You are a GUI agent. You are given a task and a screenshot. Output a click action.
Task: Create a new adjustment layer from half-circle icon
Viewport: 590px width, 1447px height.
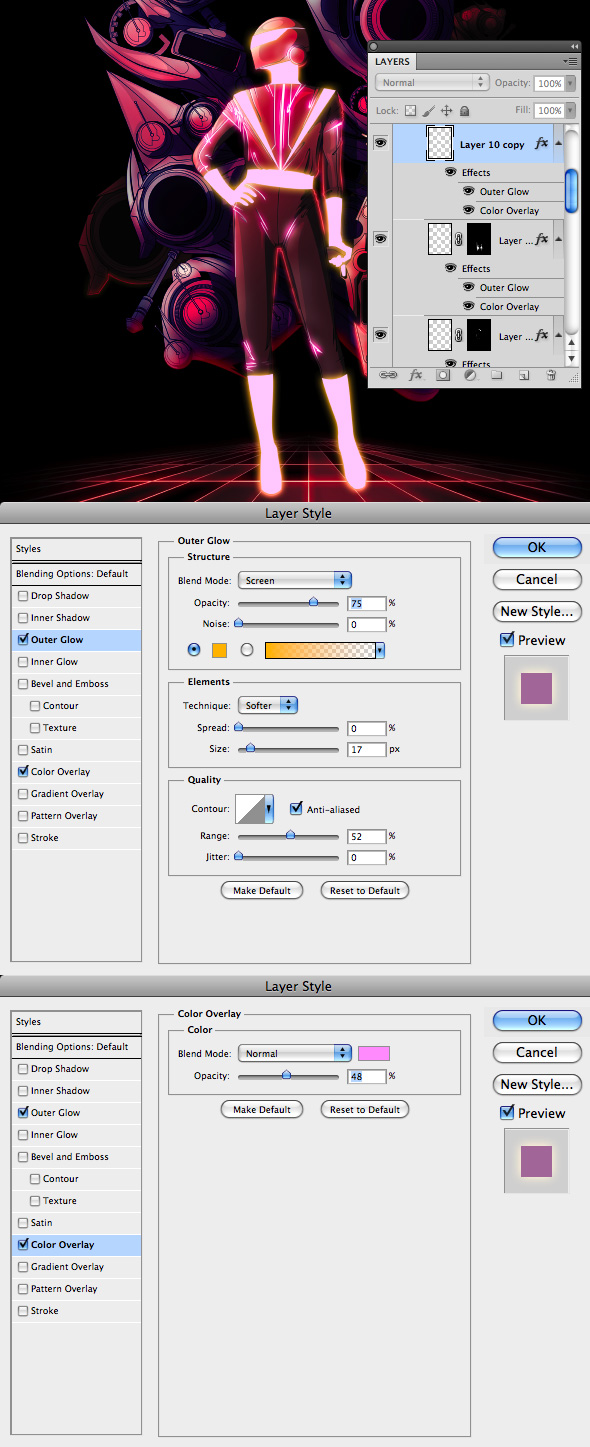[469, 376]
